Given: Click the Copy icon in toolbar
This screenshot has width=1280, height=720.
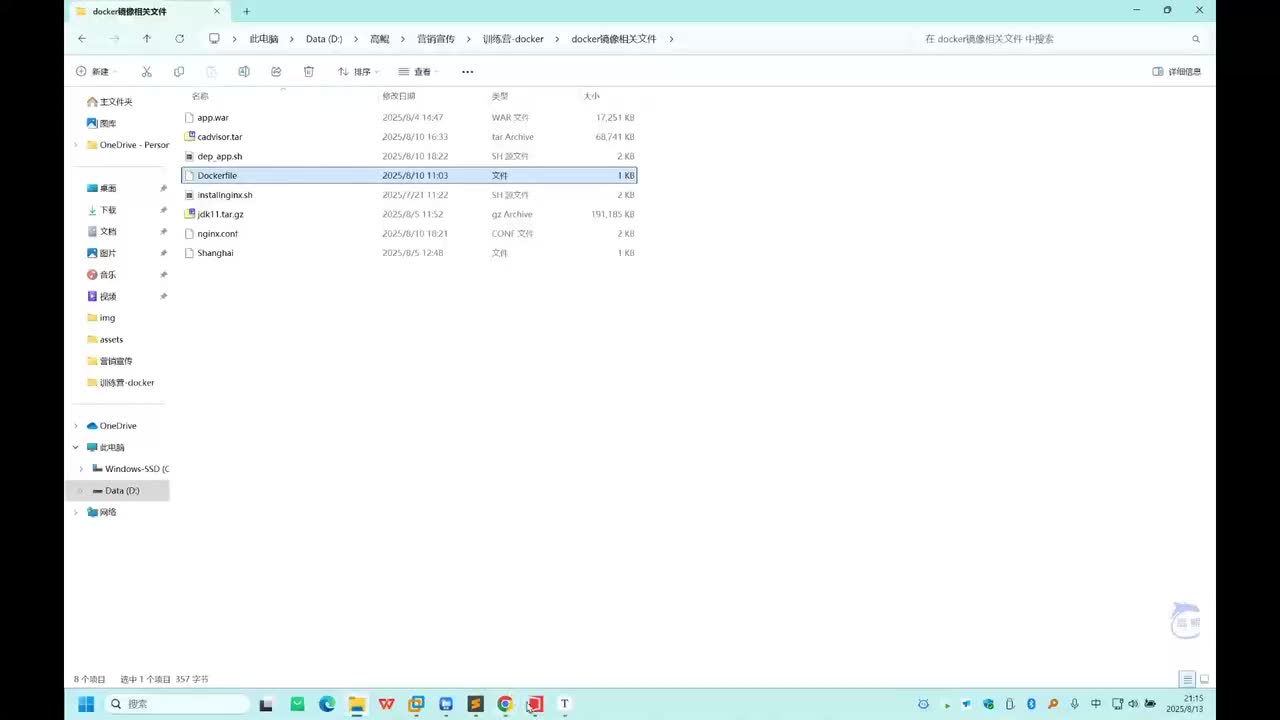Looking at the screenshot, I should 179,71.
